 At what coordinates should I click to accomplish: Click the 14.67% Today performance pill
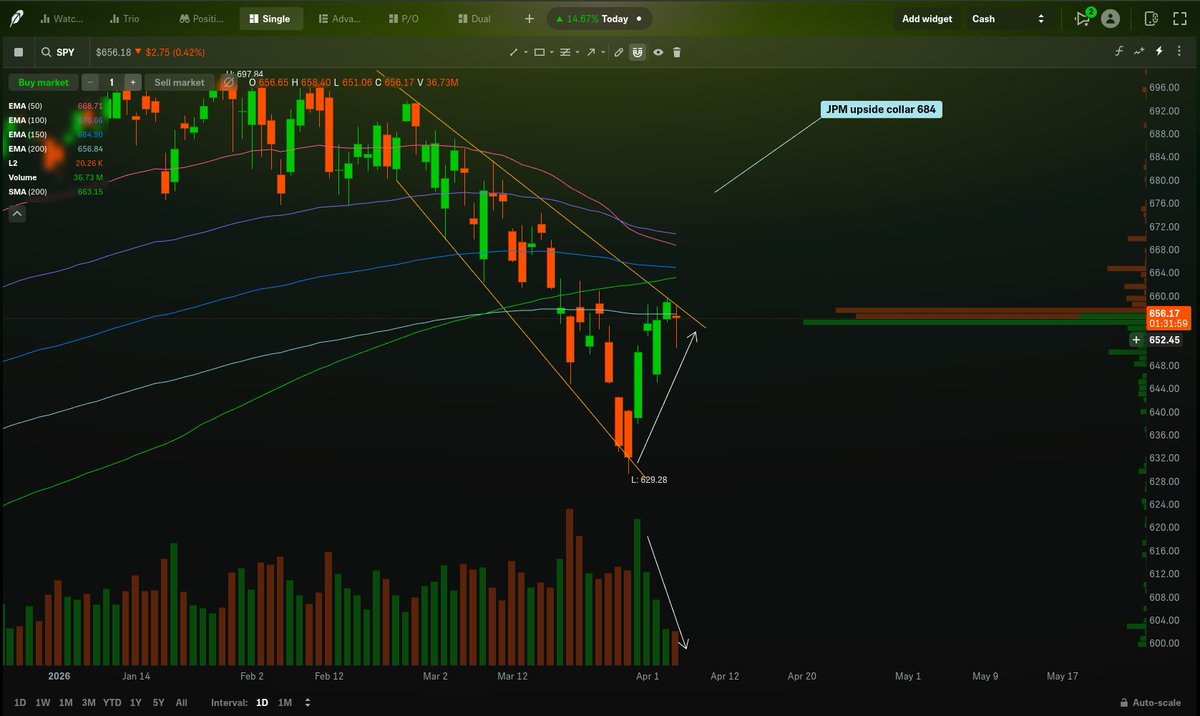[x=599, y=18]
